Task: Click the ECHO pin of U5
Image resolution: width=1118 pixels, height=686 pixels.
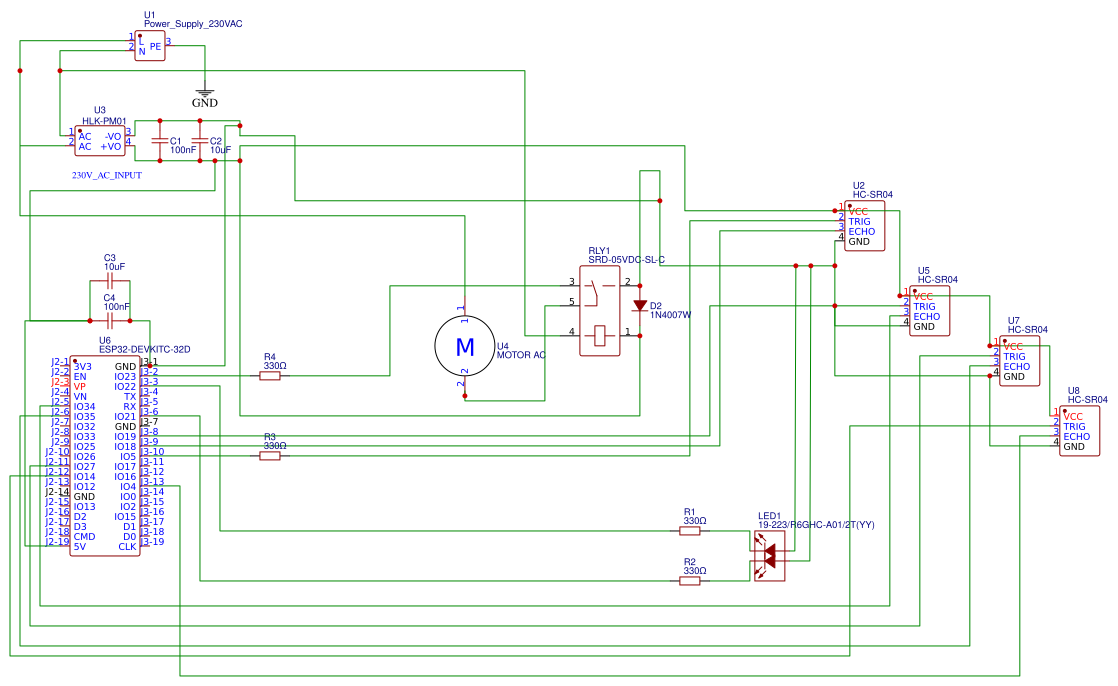Action: [x=927, y=317]
